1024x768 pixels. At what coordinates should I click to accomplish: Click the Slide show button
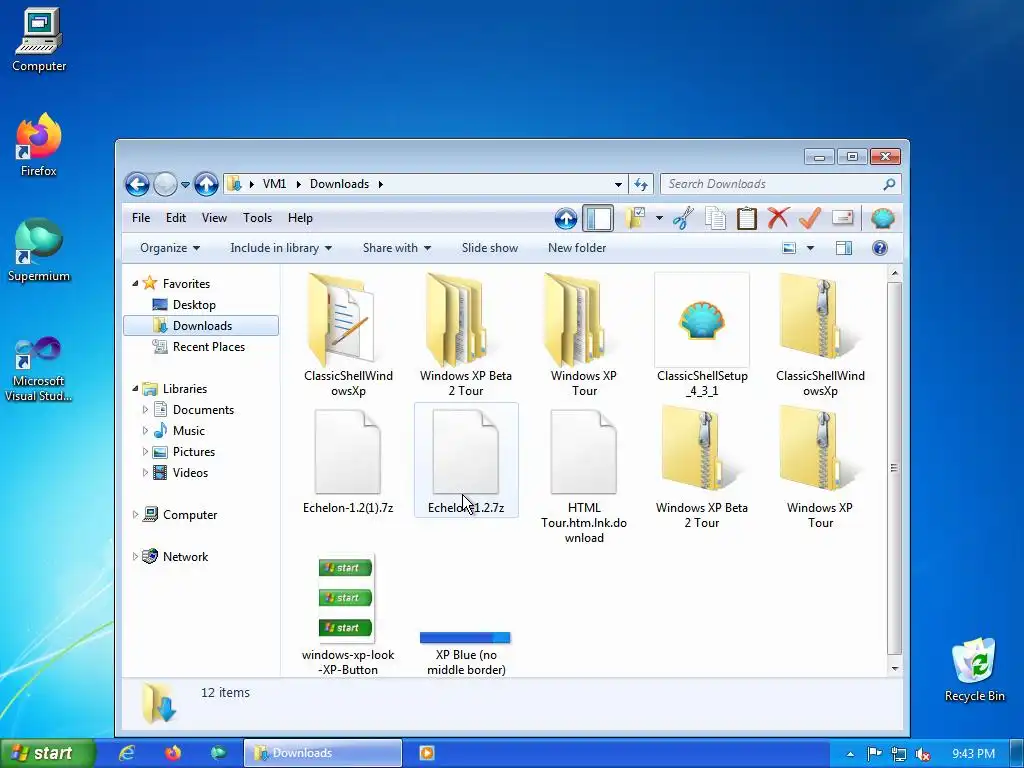point(490,248)
